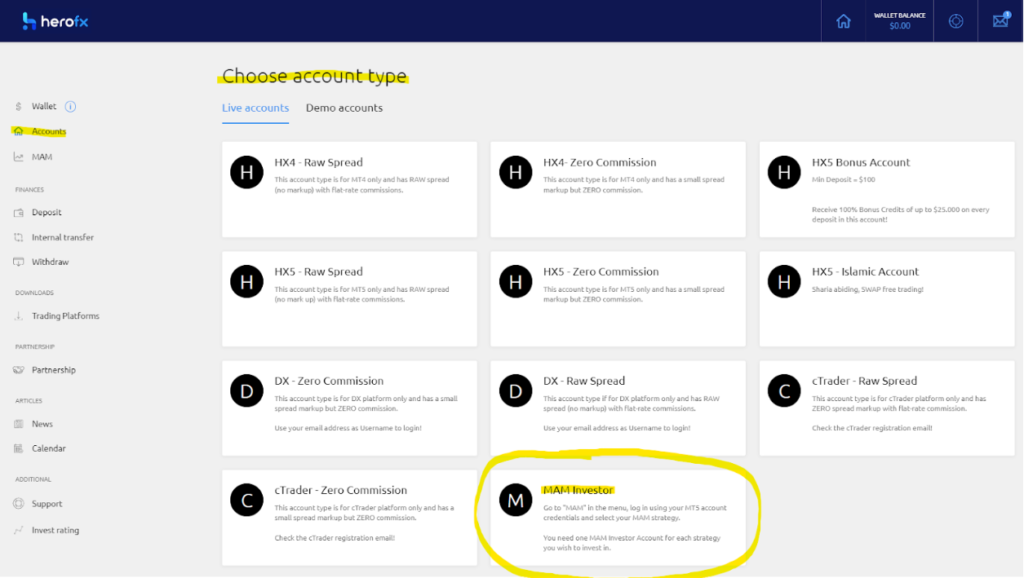Screen dimensions: 1024x578
Task: Open Partnership page
Action: coord(54,370)
